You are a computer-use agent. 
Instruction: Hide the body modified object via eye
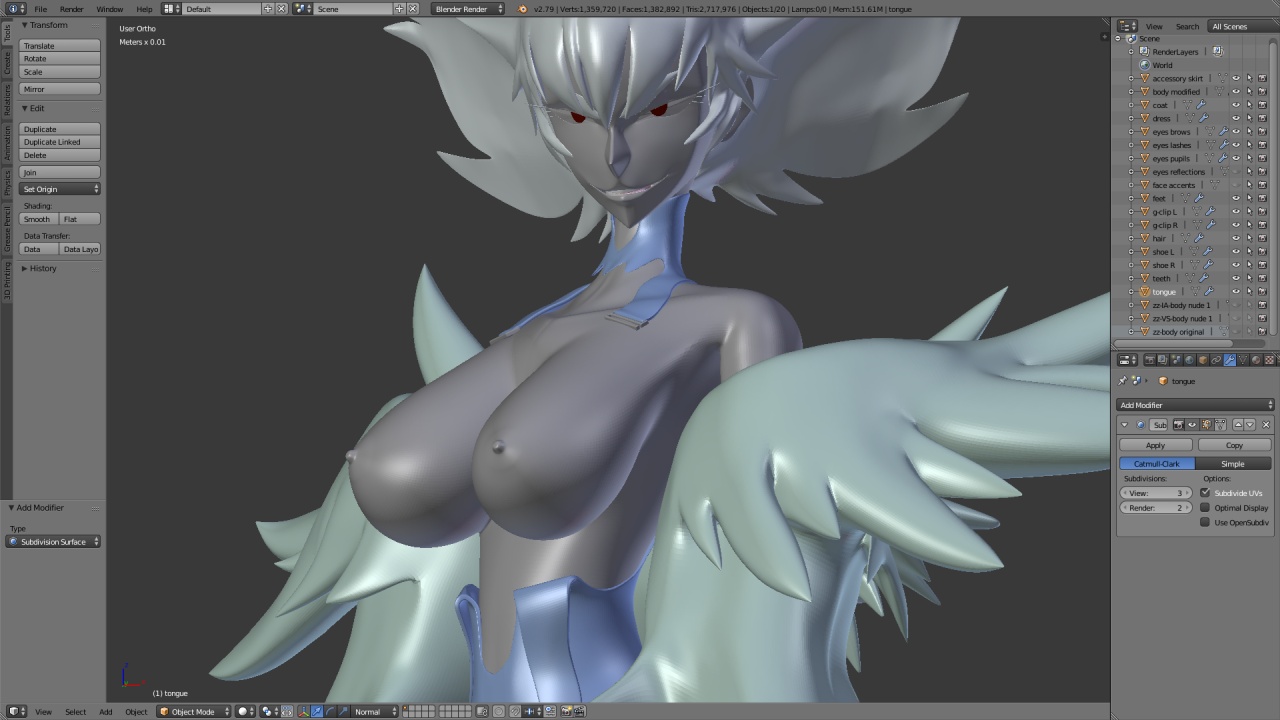coord(1236,91)
